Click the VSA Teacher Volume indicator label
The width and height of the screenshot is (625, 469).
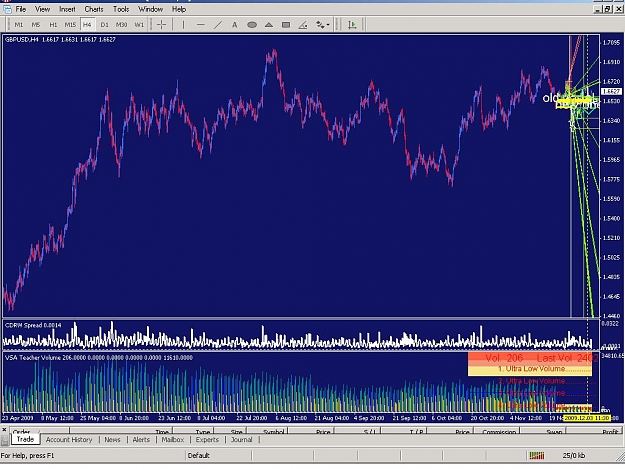pos(99,357)
